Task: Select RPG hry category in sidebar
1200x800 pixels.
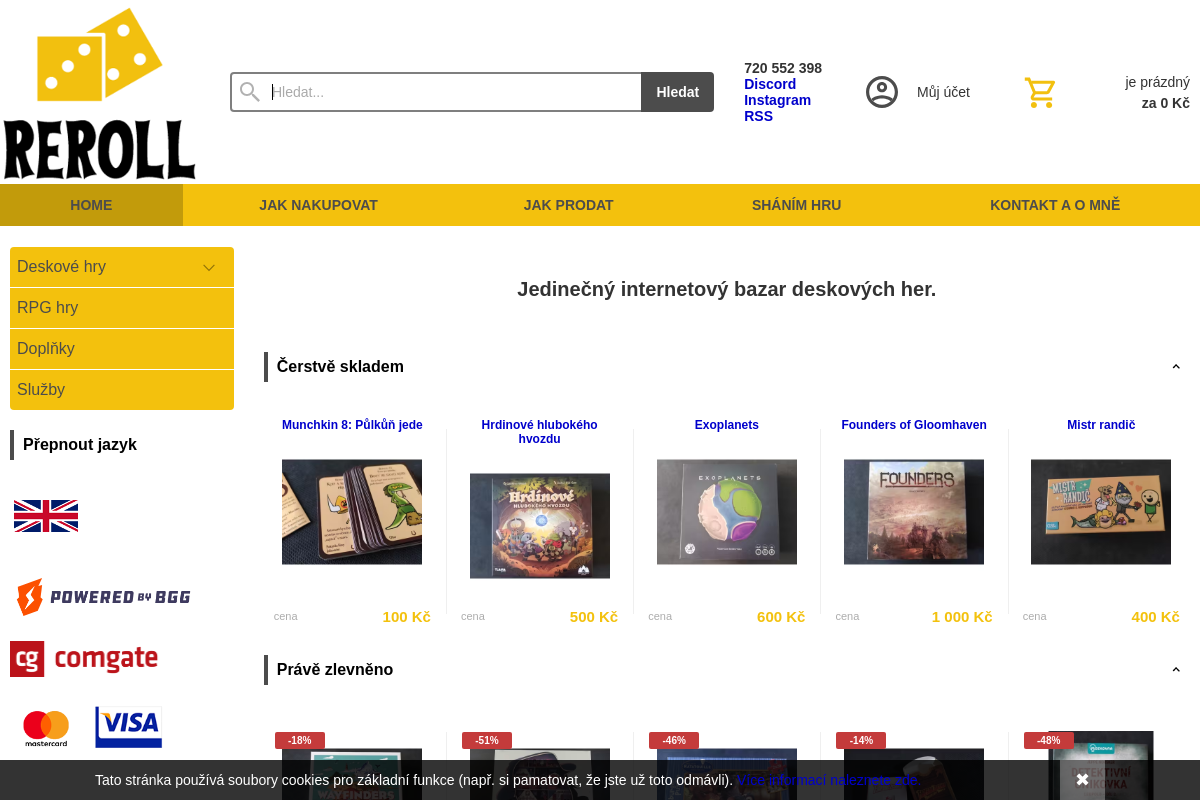Action: tap(122, 308)
